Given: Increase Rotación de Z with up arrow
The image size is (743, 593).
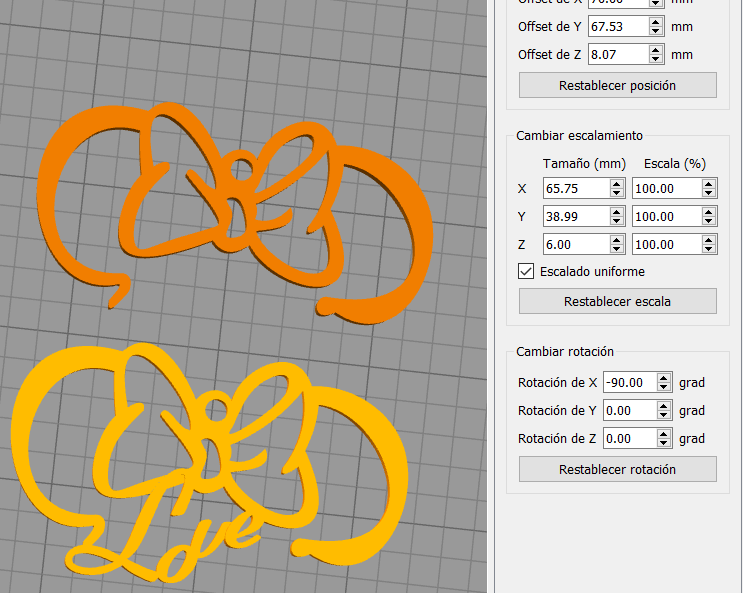Looking at the screenshot, I should pos(664,434).
